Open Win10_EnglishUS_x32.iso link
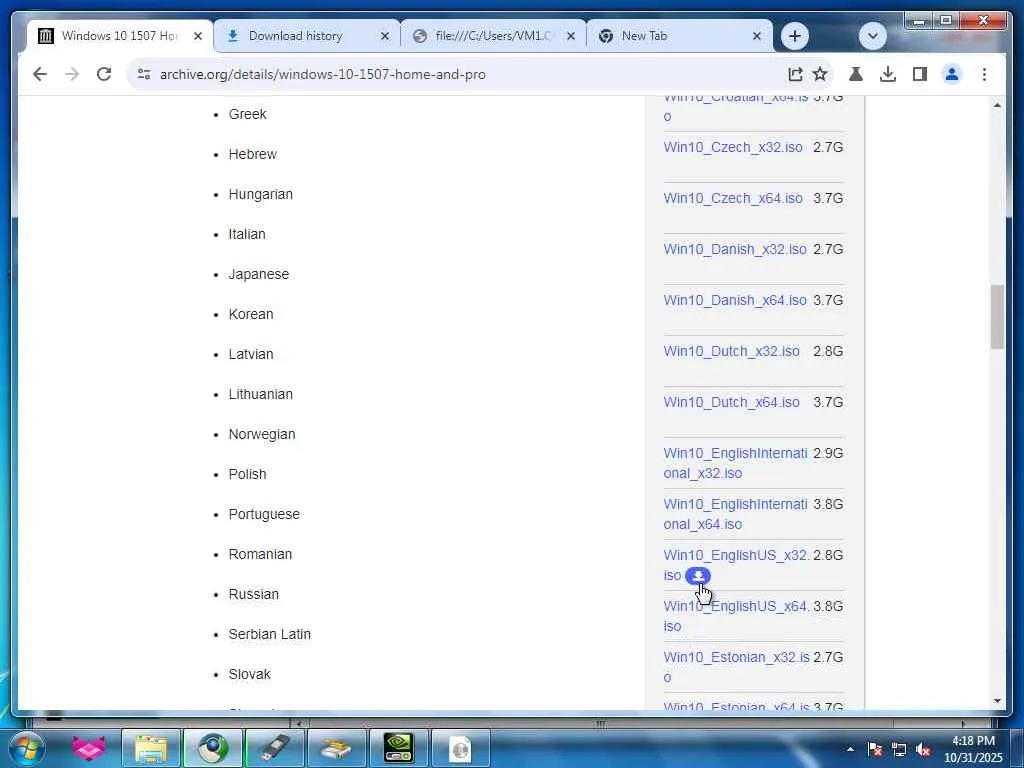1024x768 pixels. 735,555
